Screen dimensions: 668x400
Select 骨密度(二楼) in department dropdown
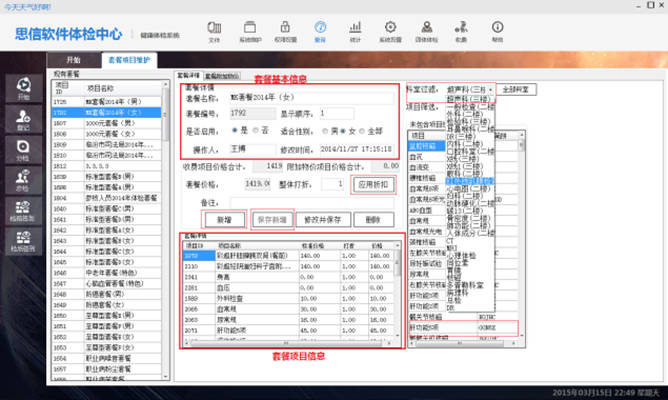pyautogui.click(x=470, y=218)
